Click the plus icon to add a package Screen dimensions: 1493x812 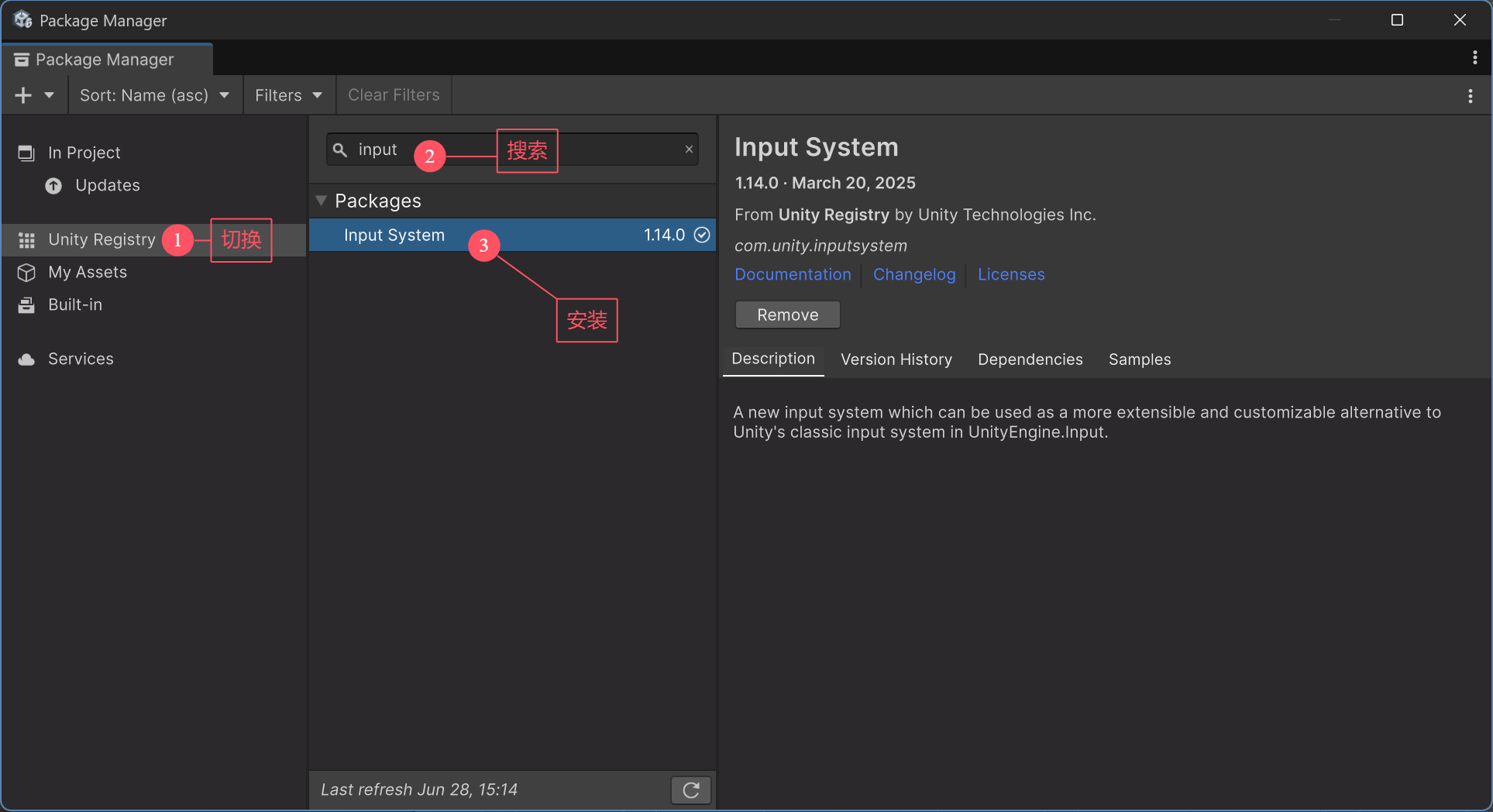[x=23, y=95]
